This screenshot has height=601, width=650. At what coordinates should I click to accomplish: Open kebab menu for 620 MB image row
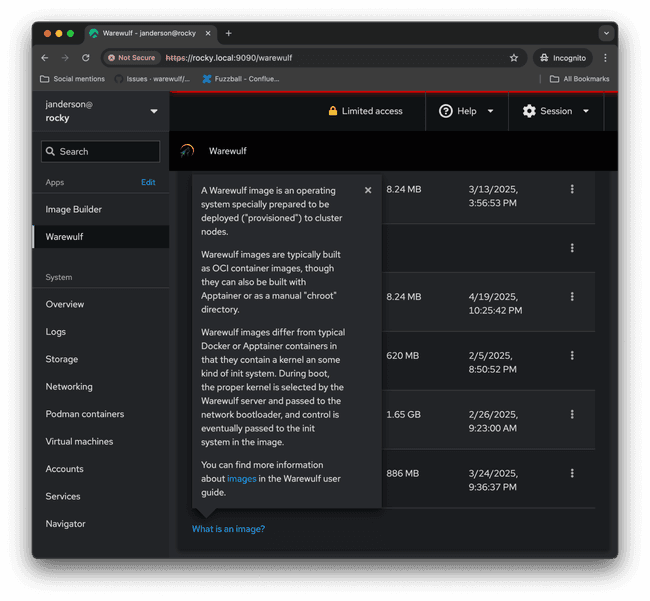coord(572,356)
